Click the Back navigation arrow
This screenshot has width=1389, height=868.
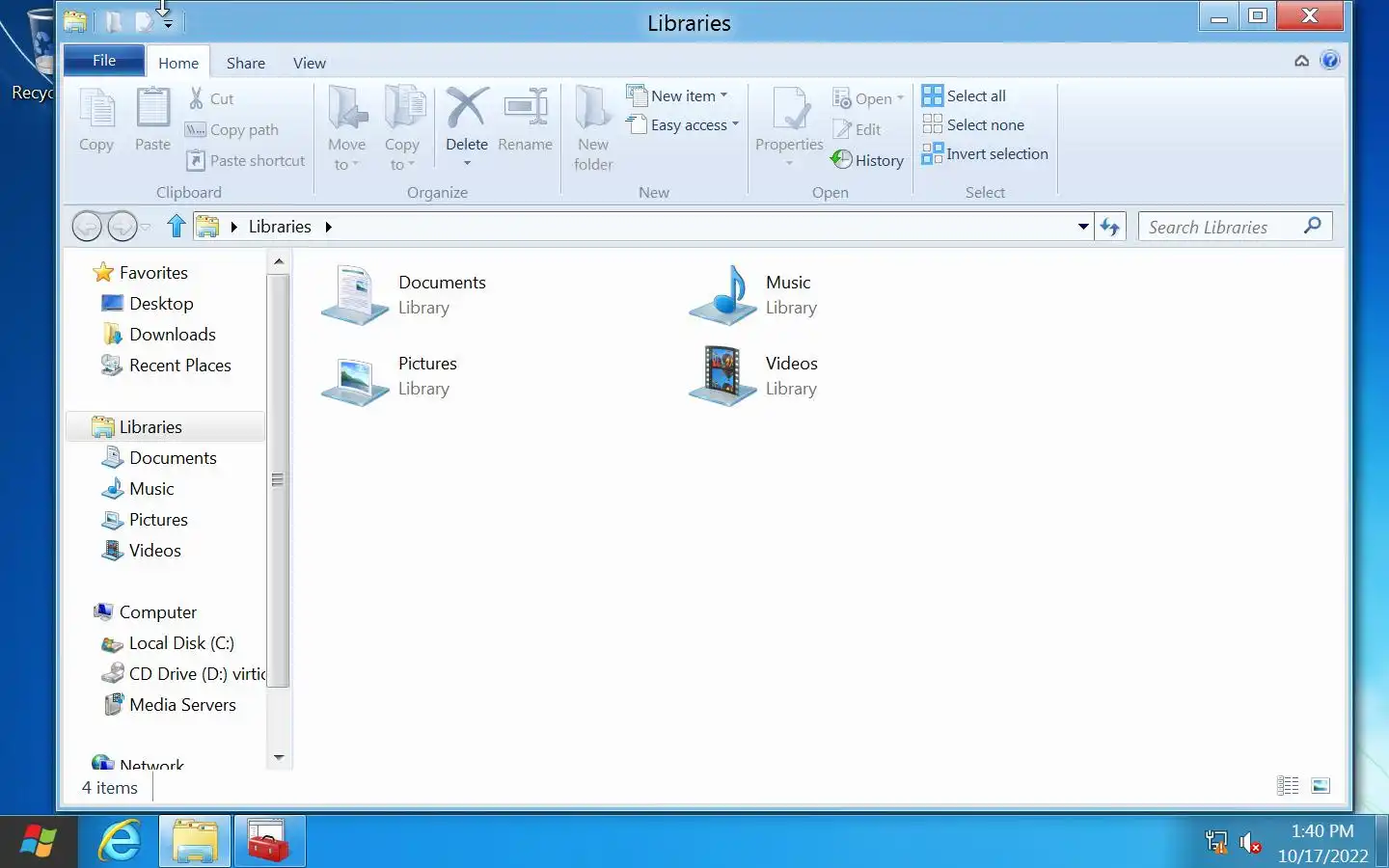coord(87,227)
